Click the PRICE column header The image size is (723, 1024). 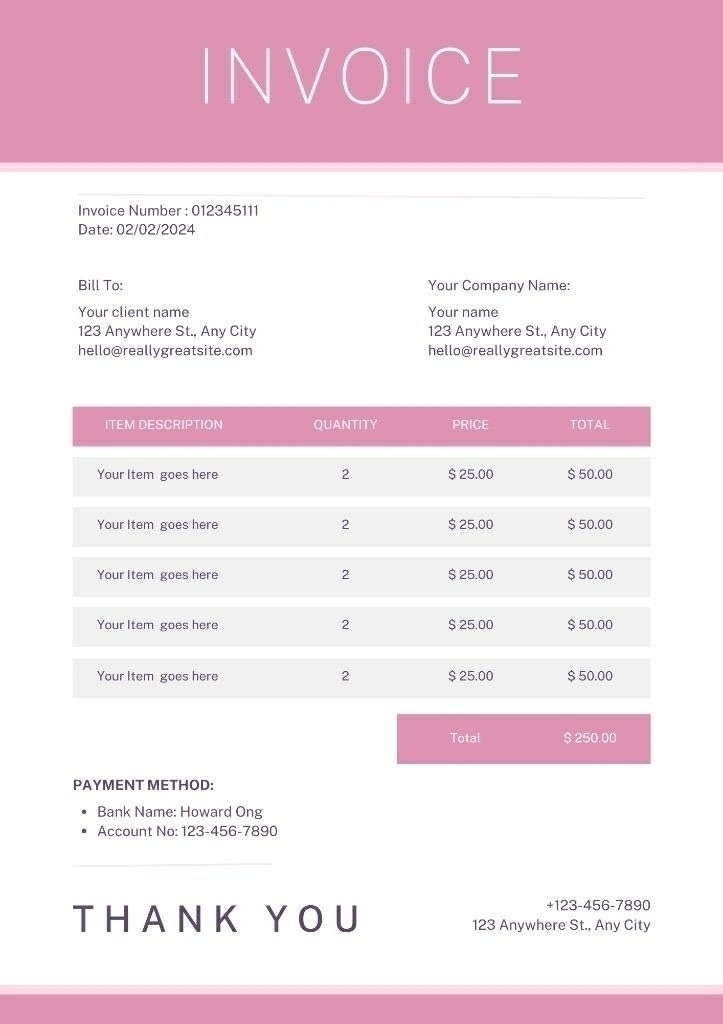pos(470,425)
